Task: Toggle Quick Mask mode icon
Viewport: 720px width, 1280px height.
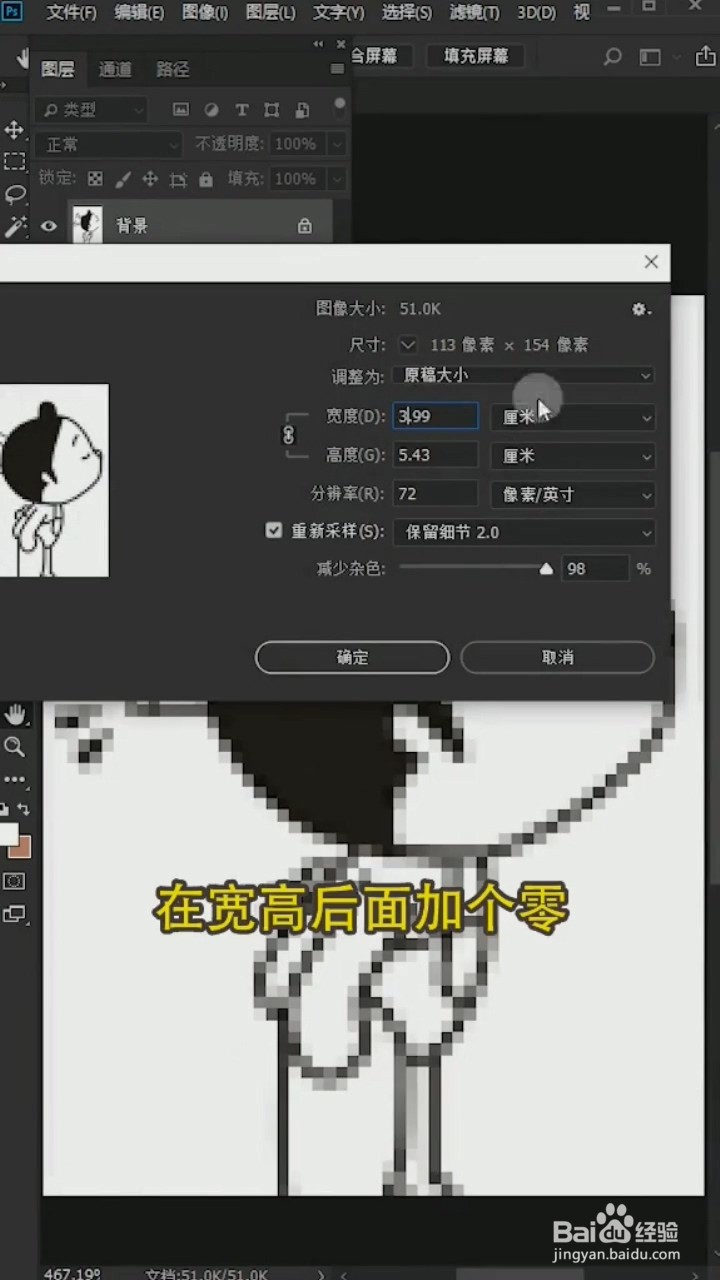Action: [x=14, y=881]
